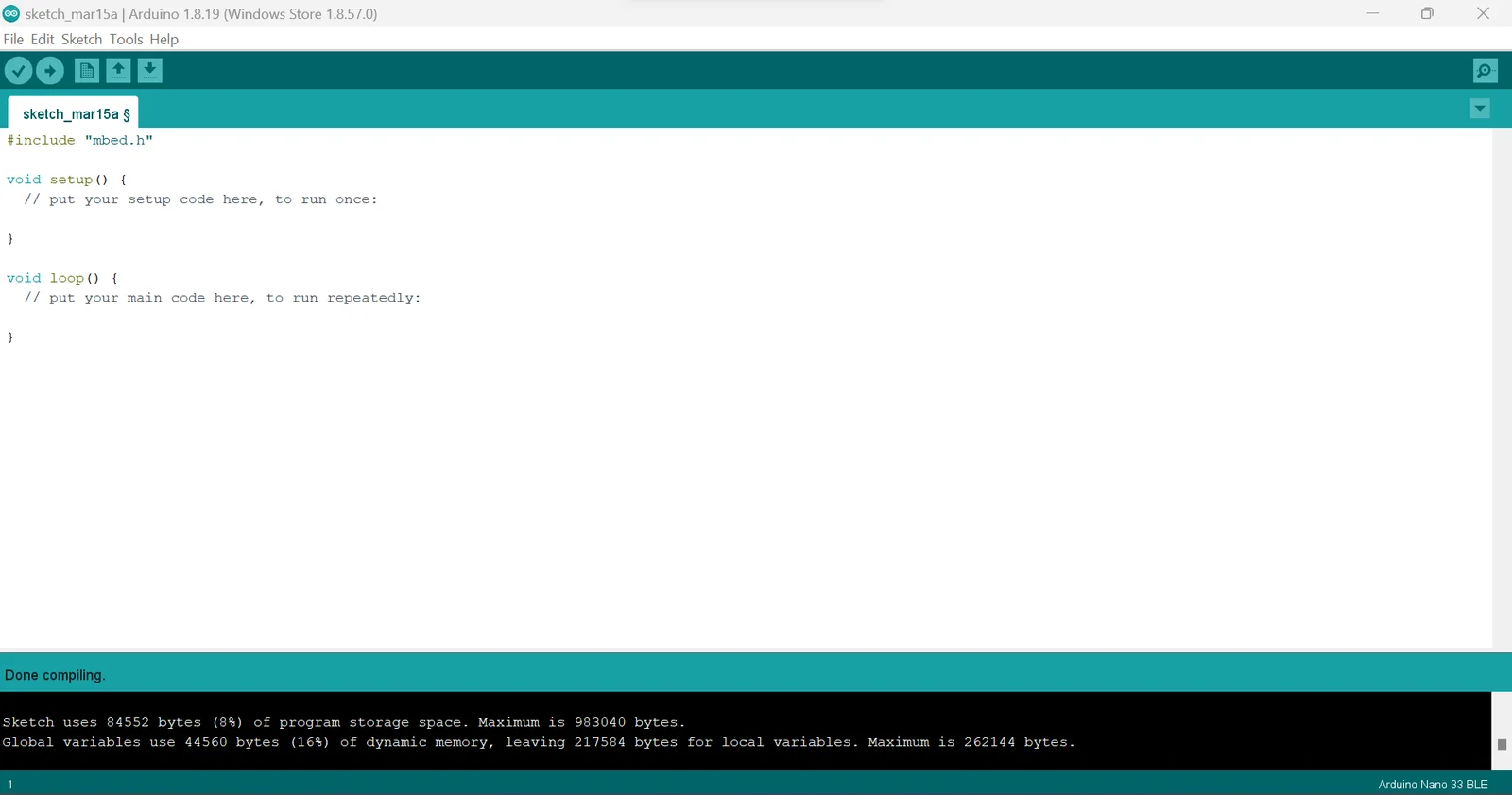Click the 'put your main code here' comment
1512x795 pixels.
coord(222,298)
